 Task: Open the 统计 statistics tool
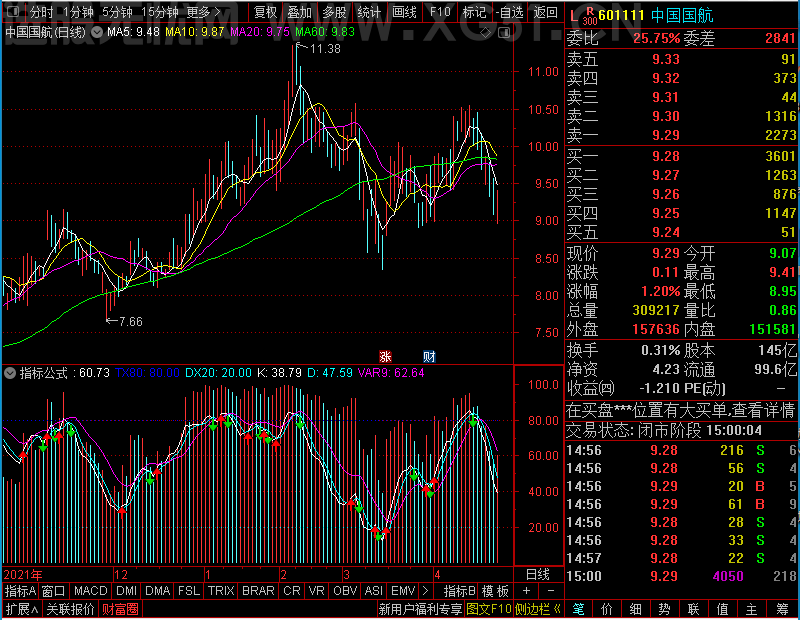tap(369, 12)
